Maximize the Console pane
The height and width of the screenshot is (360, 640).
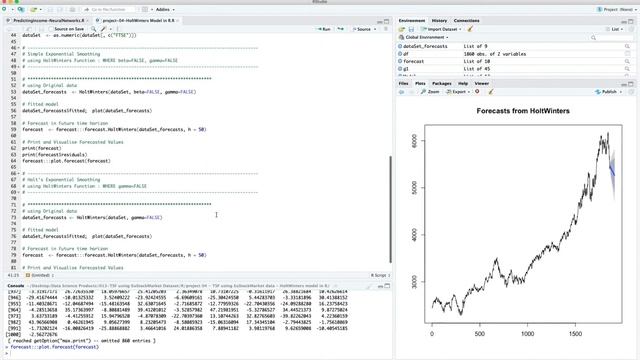pos(387,286)
